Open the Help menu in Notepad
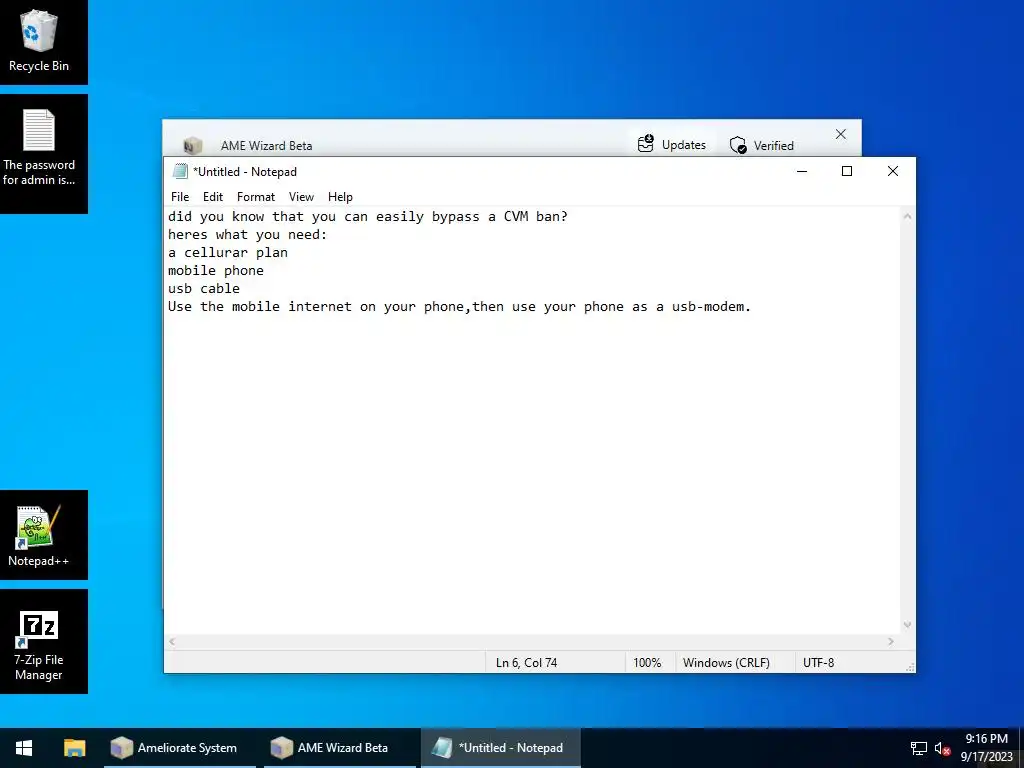 coord(340,197)
